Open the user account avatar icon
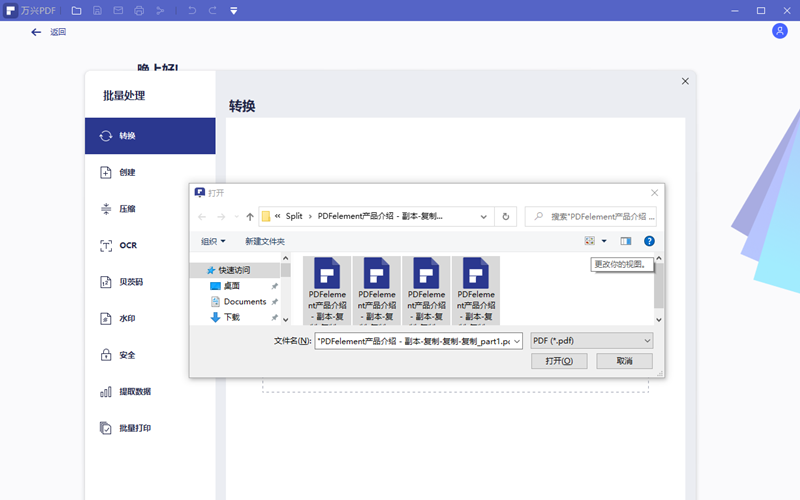 click(x=780, y=31)
